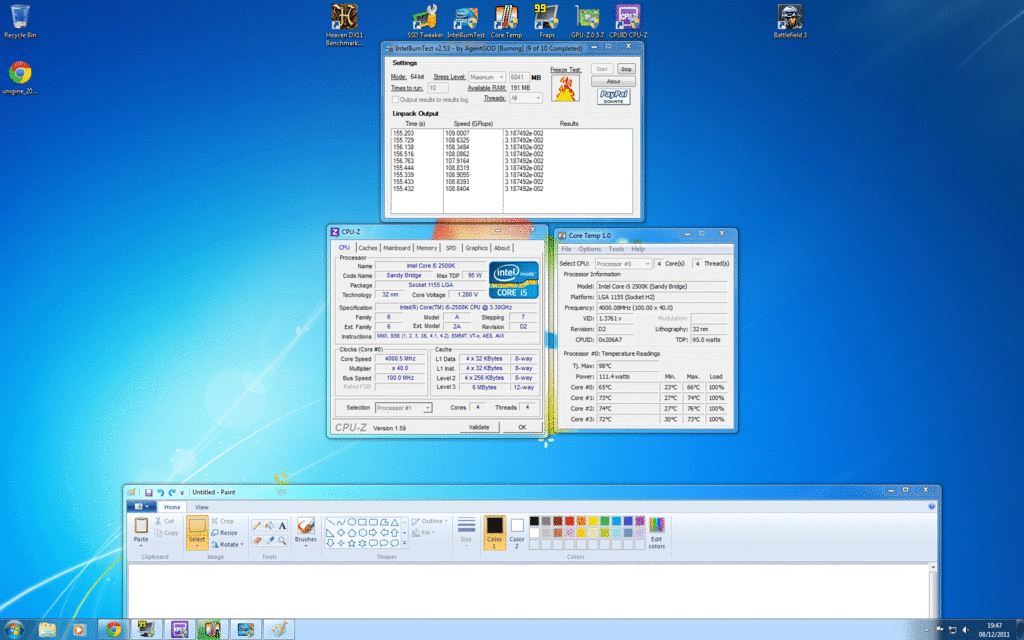Image resolution: width=1024 pixels, height=640 pixels.
Task: Switch to the SPD tab in CPU-Z
Action: click(451, 248)
